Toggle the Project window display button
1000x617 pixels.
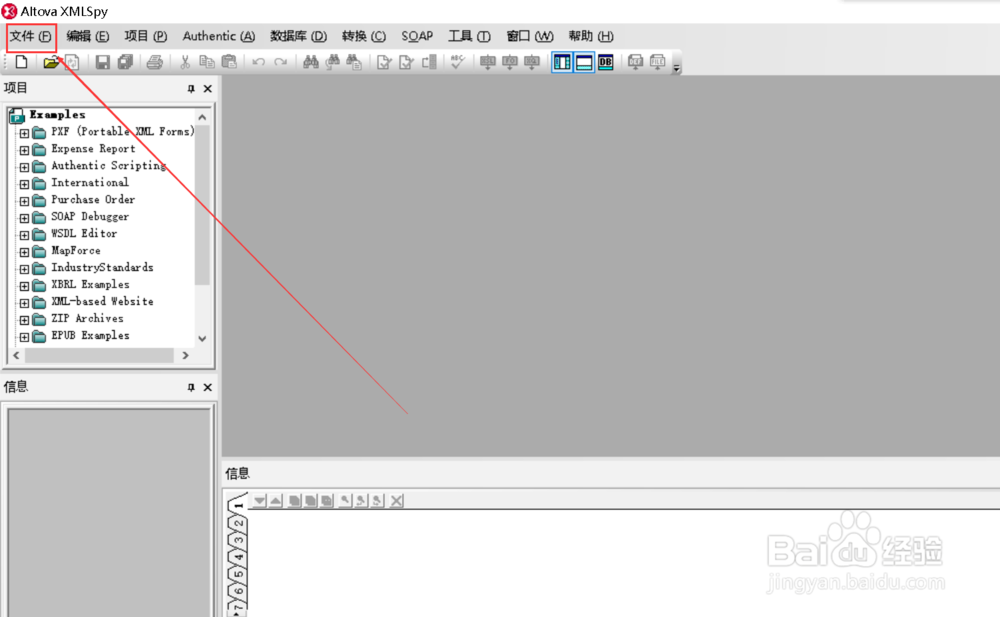pos(562,62)
